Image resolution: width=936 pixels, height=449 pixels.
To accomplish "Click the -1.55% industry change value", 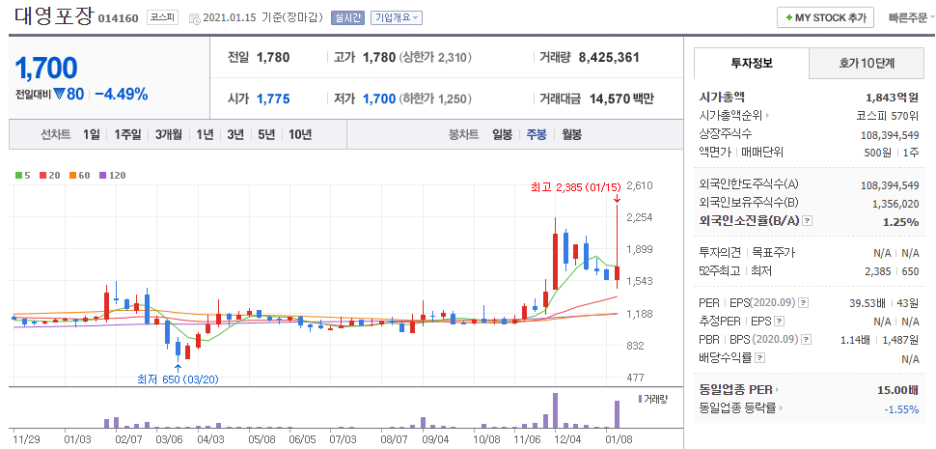I will [901, 409].
